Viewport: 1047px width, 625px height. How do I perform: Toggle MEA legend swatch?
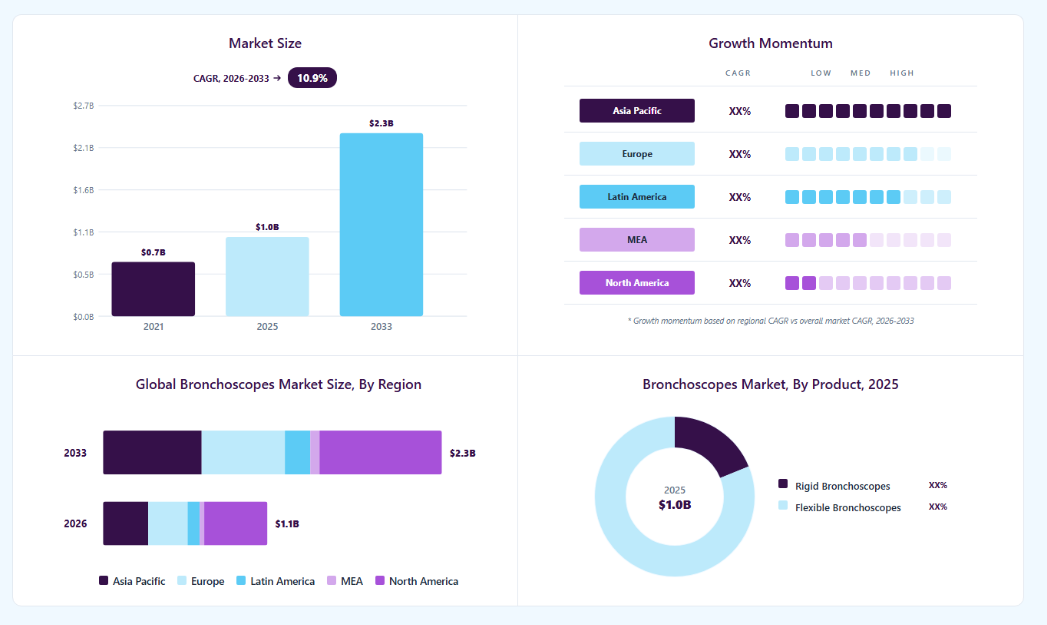(x=331, y=581)
